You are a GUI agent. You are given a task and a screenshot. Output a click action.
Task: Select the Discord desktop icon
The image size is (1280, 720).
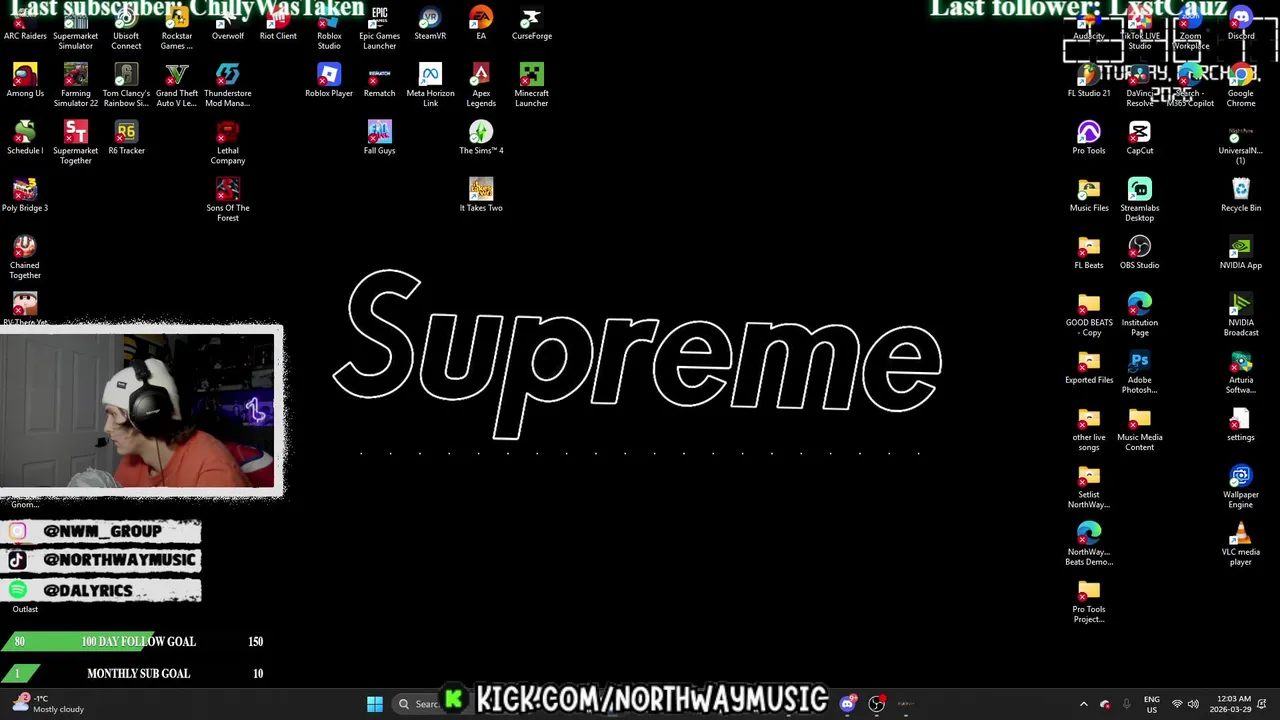1241,25
